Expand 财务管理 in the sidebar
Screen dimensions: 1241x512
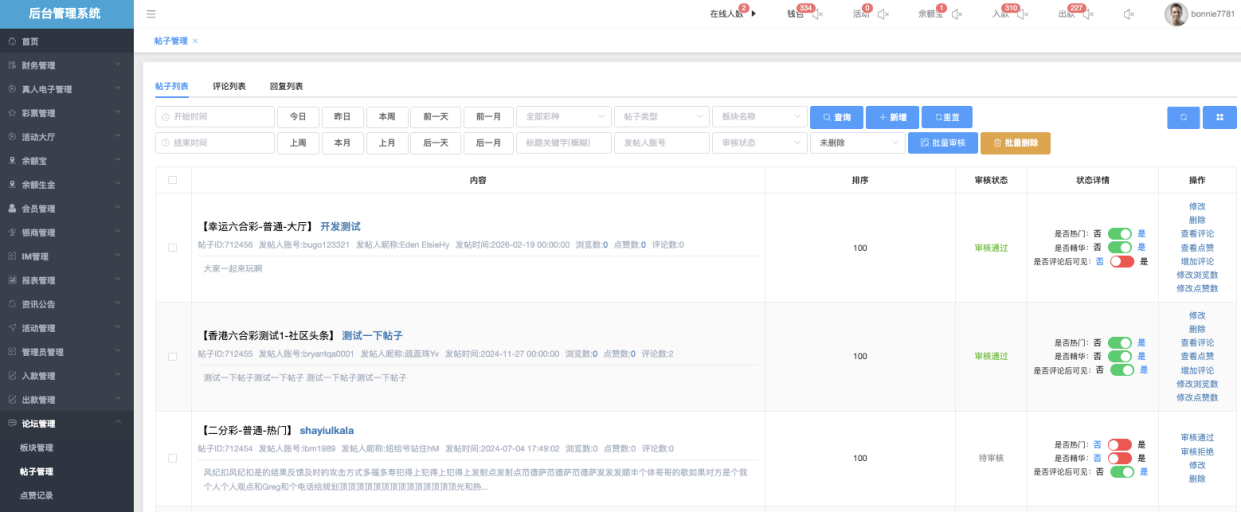(66, 65)
